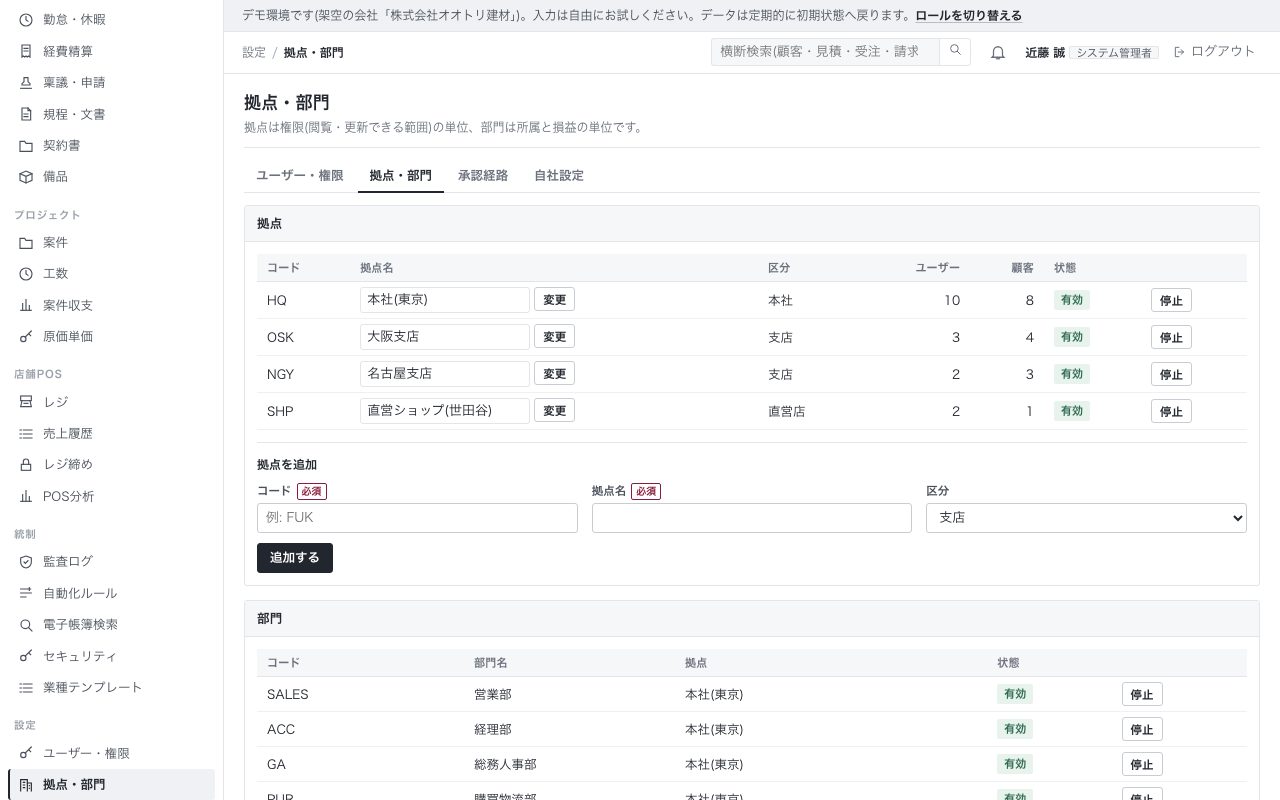The height and width of the screenshot is (800, 1280).
Task: Click the register icon beside レジ
Action: pyautogui.click(x=26, y=401)
